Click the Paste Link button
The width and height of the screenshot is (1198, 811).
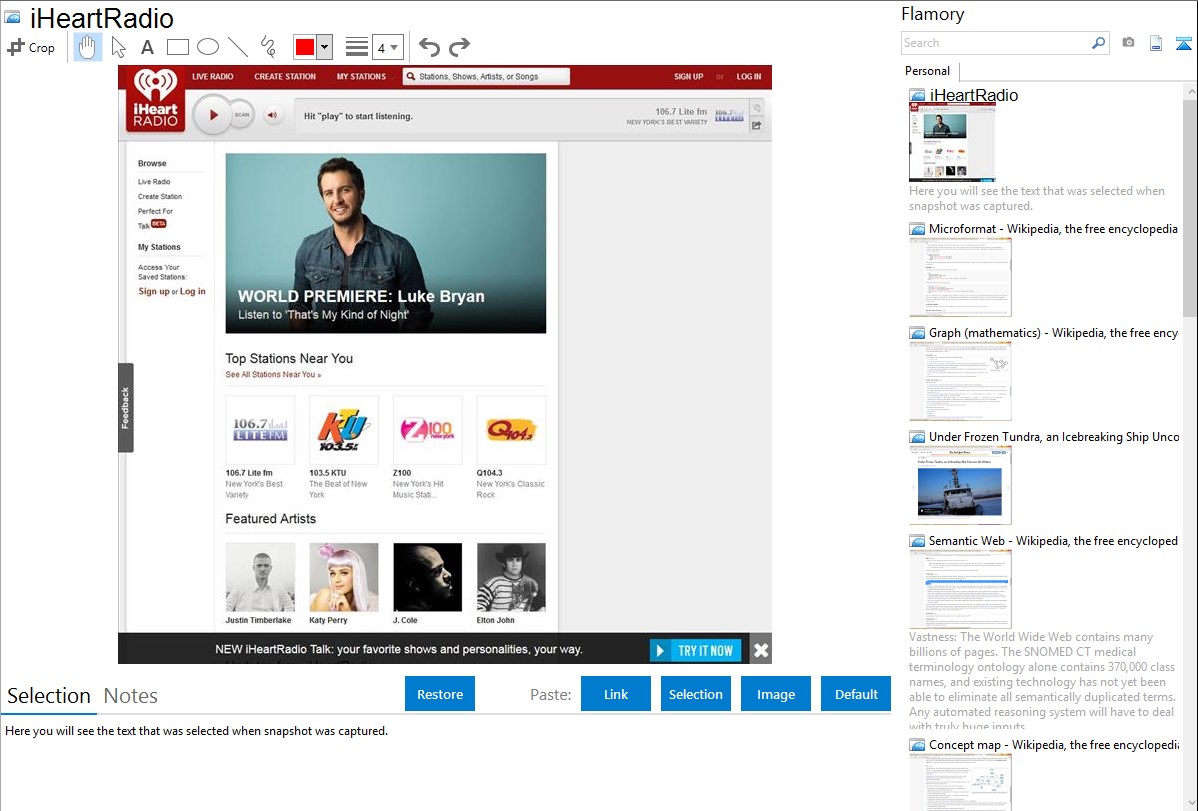click(616, 694)
